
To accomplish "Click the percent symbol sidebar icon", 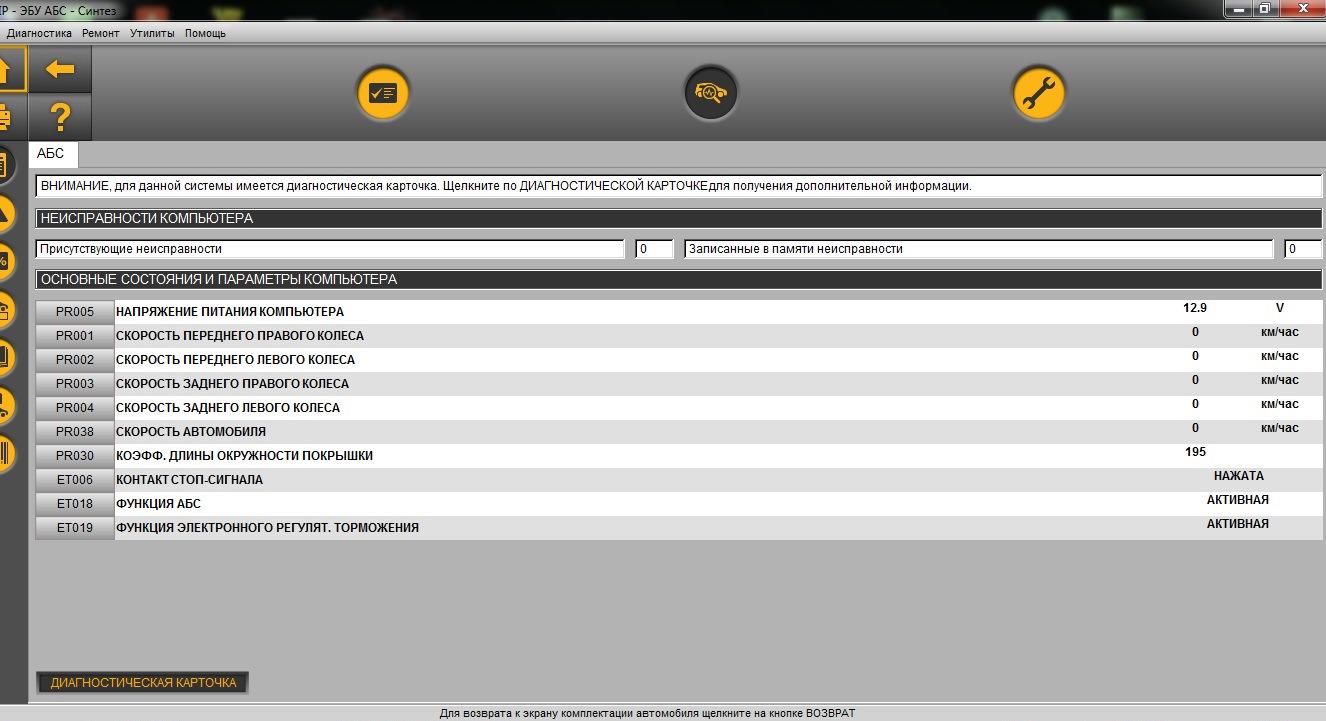I will click(7, 262).
